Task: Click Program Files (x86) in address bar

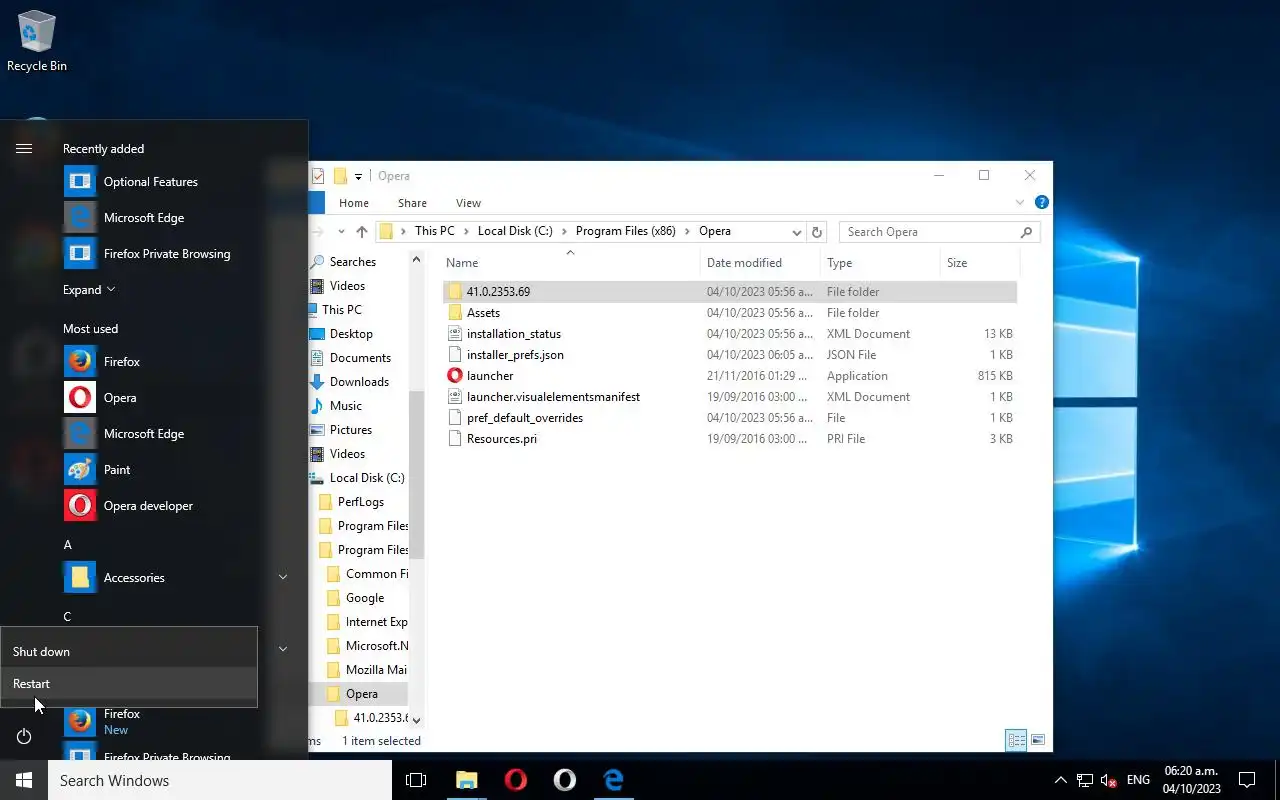Action: (x=626, y=231)
